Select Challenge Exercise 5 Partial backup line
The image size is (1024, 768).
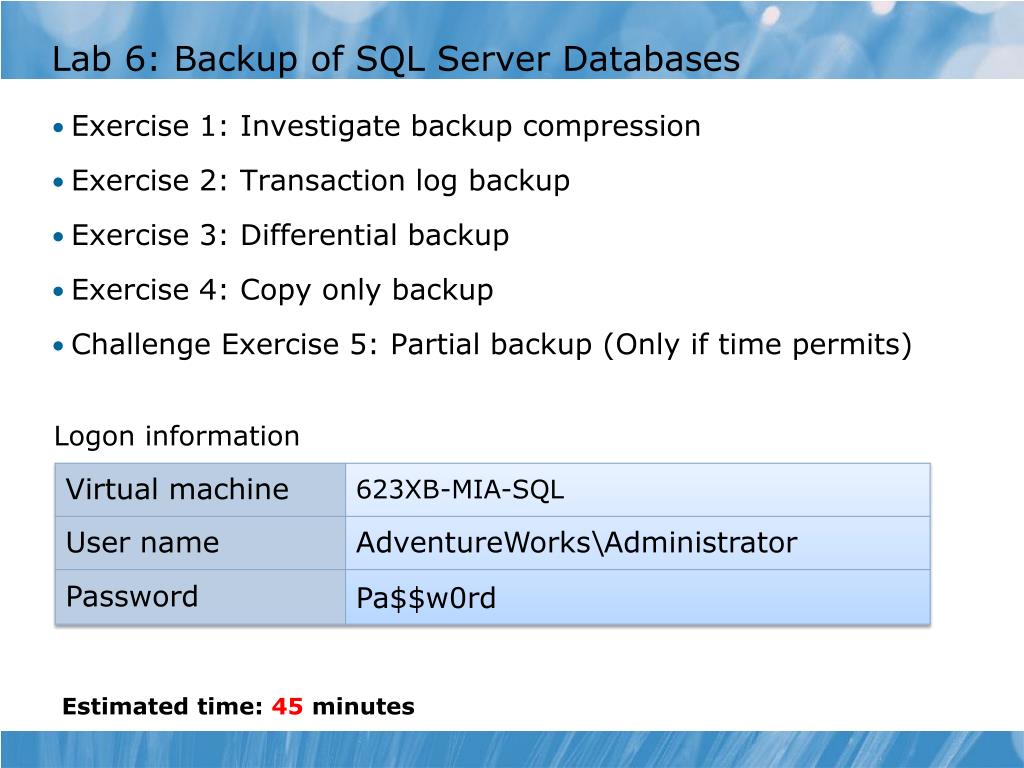point(492,344)
